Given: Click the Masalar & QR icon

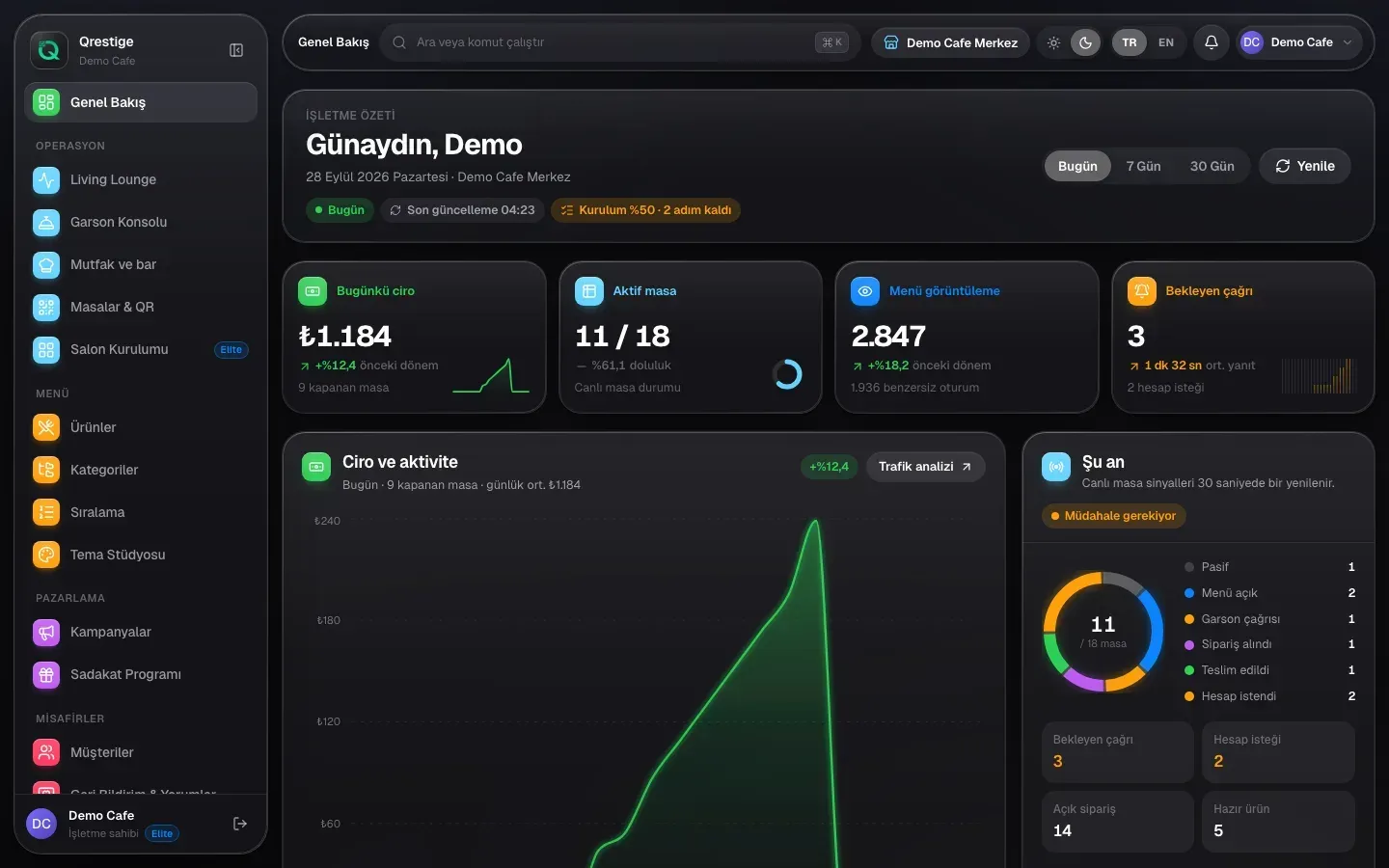Looking at the screenshot, I should point(46,307).
